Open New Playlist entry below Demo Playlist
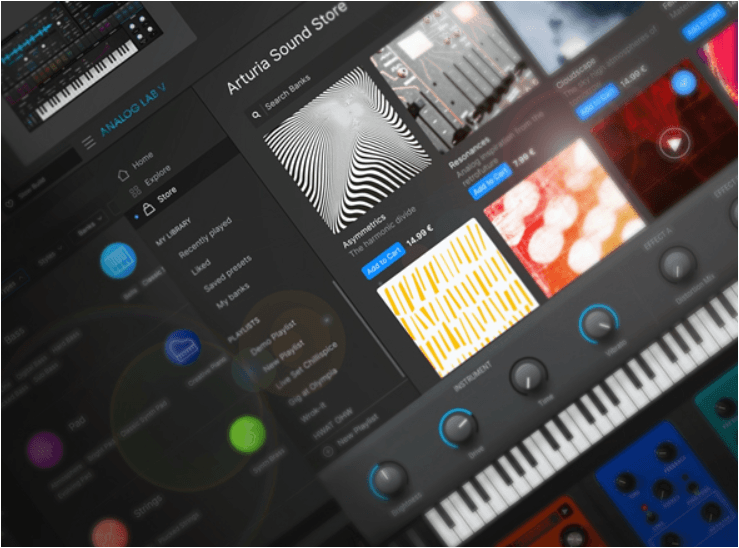 click(x=283, y=357)
